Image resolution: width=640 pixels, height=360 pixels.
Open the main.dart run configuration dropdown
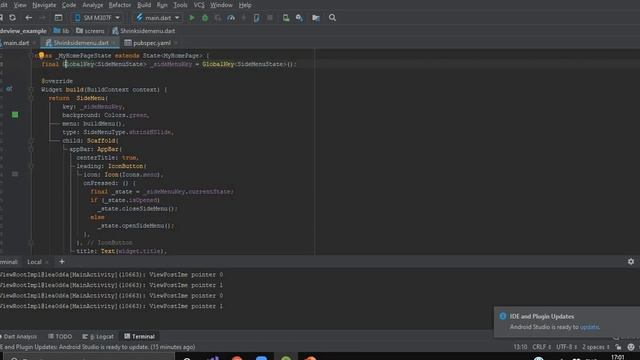click(x=158, y=18)
